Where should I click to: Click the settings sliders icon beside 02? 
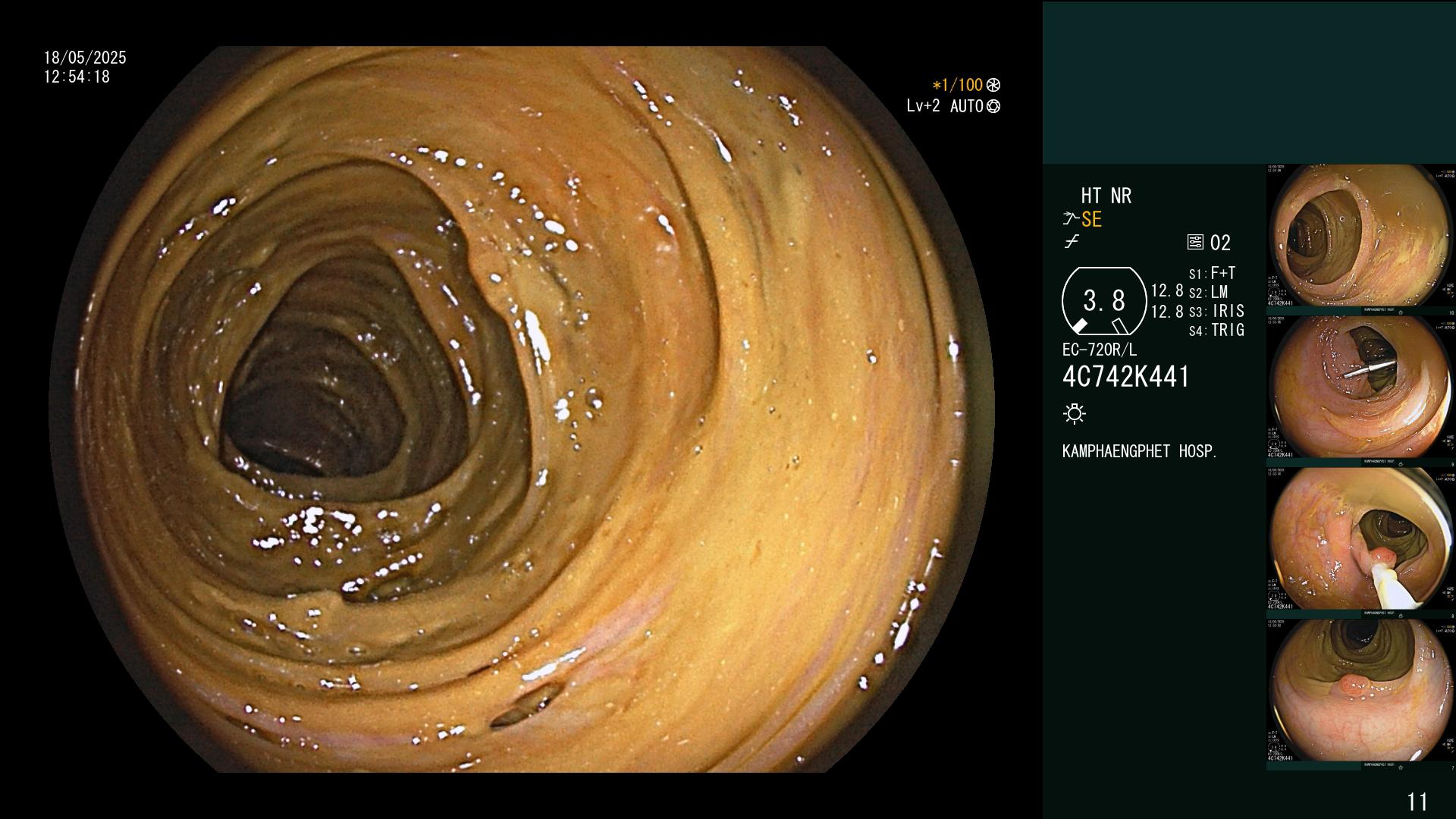pyautogui.click(x=1195, y=243)
